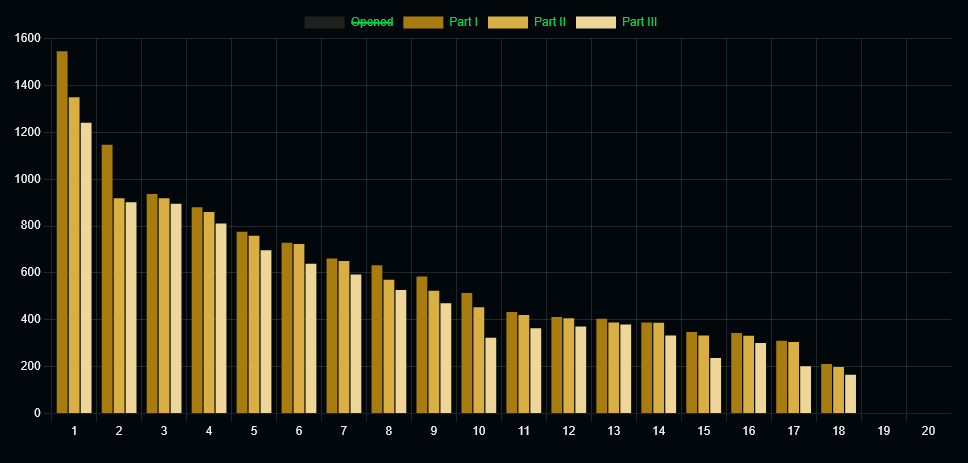968x463 pixels.
Task: Click the x-axis label 5
Action: coord(254,431)
